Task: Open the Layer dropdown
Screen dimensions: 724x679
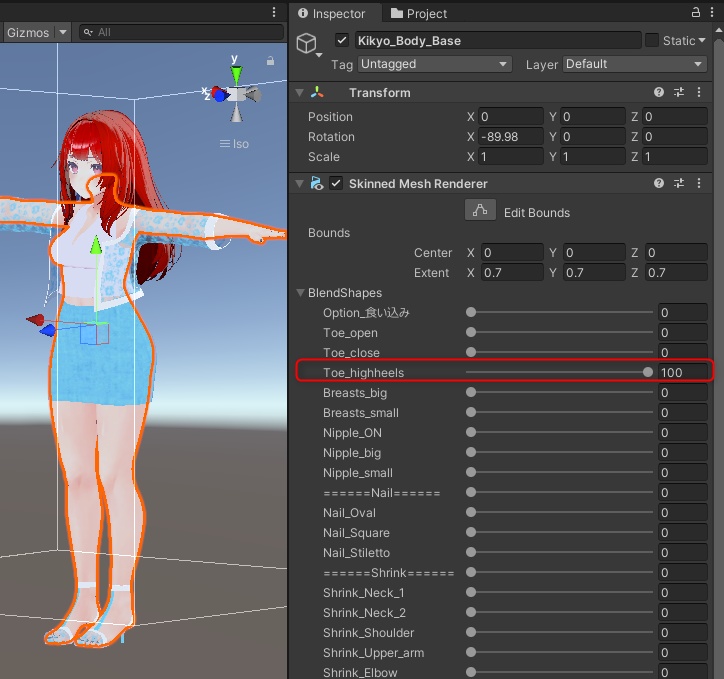Action: click(634, 64)
